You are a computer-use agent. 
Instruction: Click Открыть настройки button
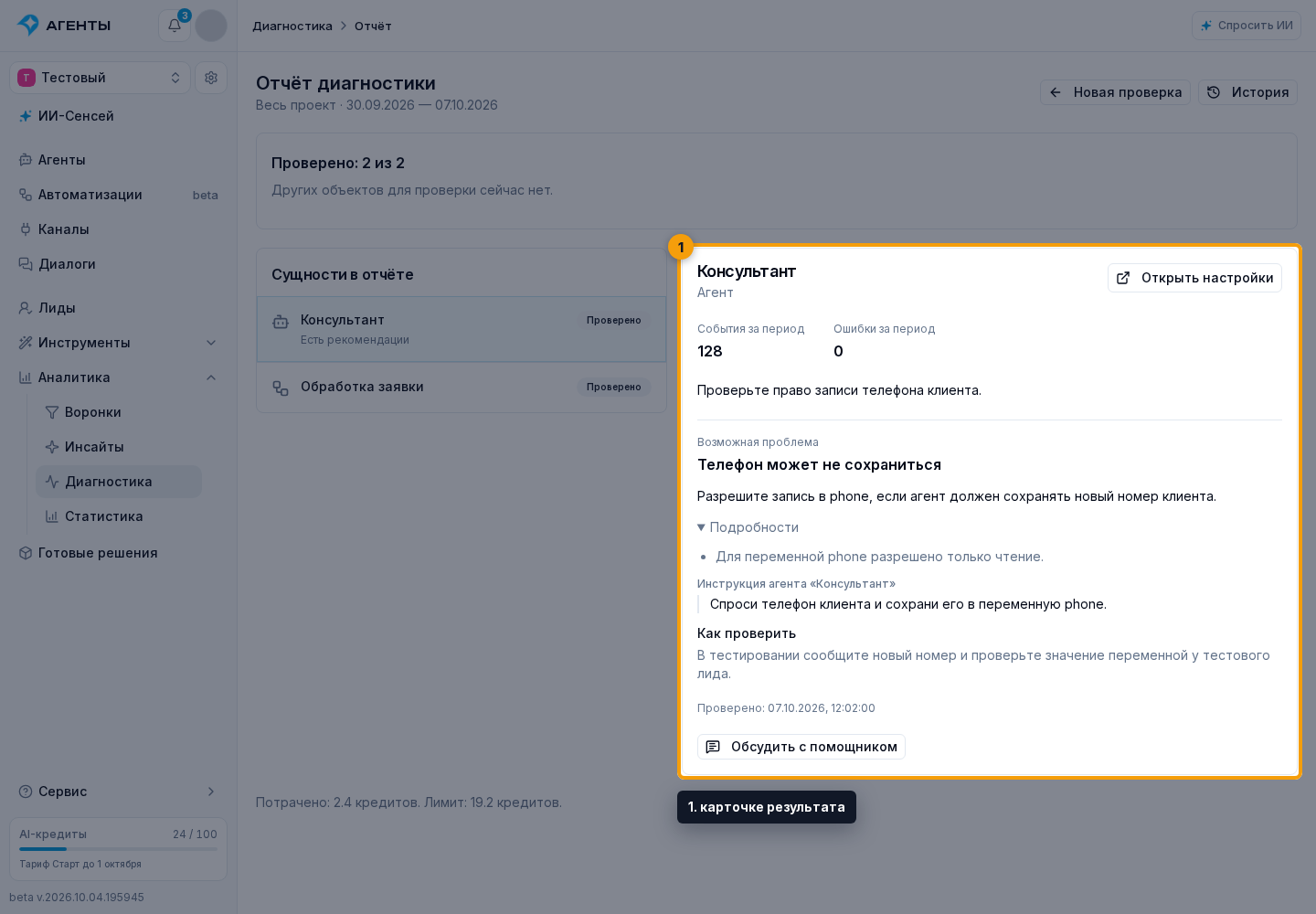pos(1194,278)
